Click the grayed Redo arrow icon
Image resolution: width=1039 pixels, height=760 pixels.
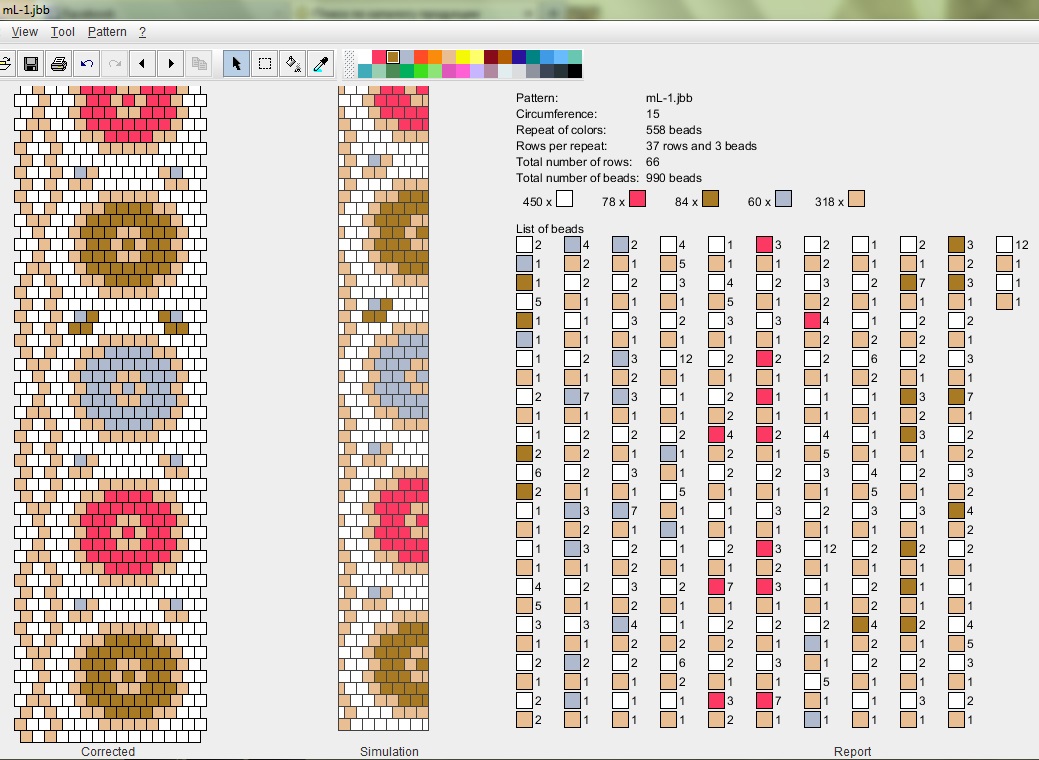(115, 64)
